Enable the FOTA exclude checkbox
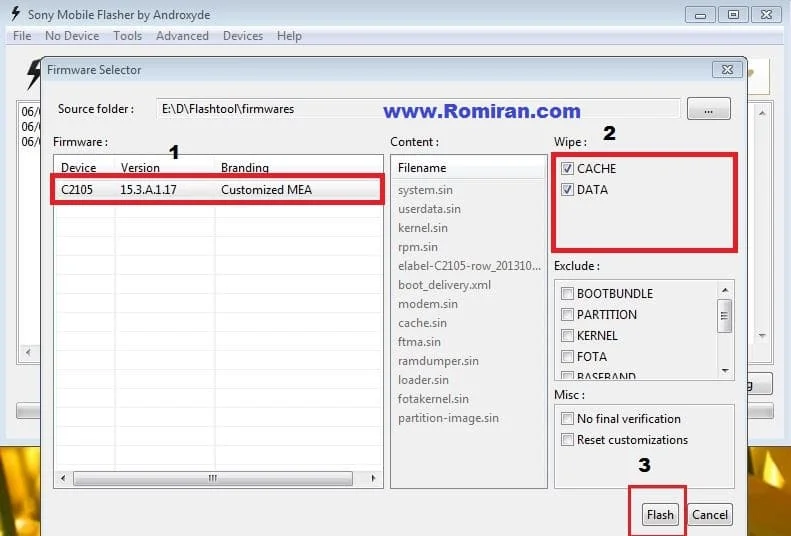Viewport: 791px width, 536px height. pyautogui.click(x=568, y=357)
